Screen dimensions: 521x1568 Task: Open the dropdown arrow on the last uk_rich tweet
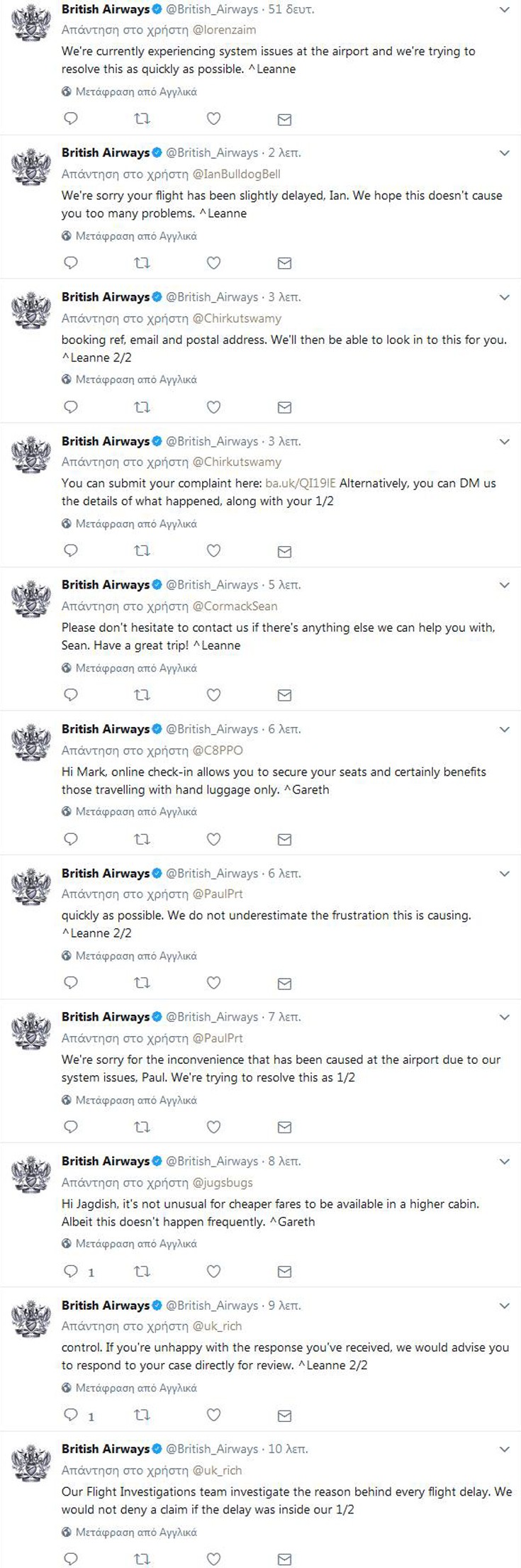click(505, 1449)
